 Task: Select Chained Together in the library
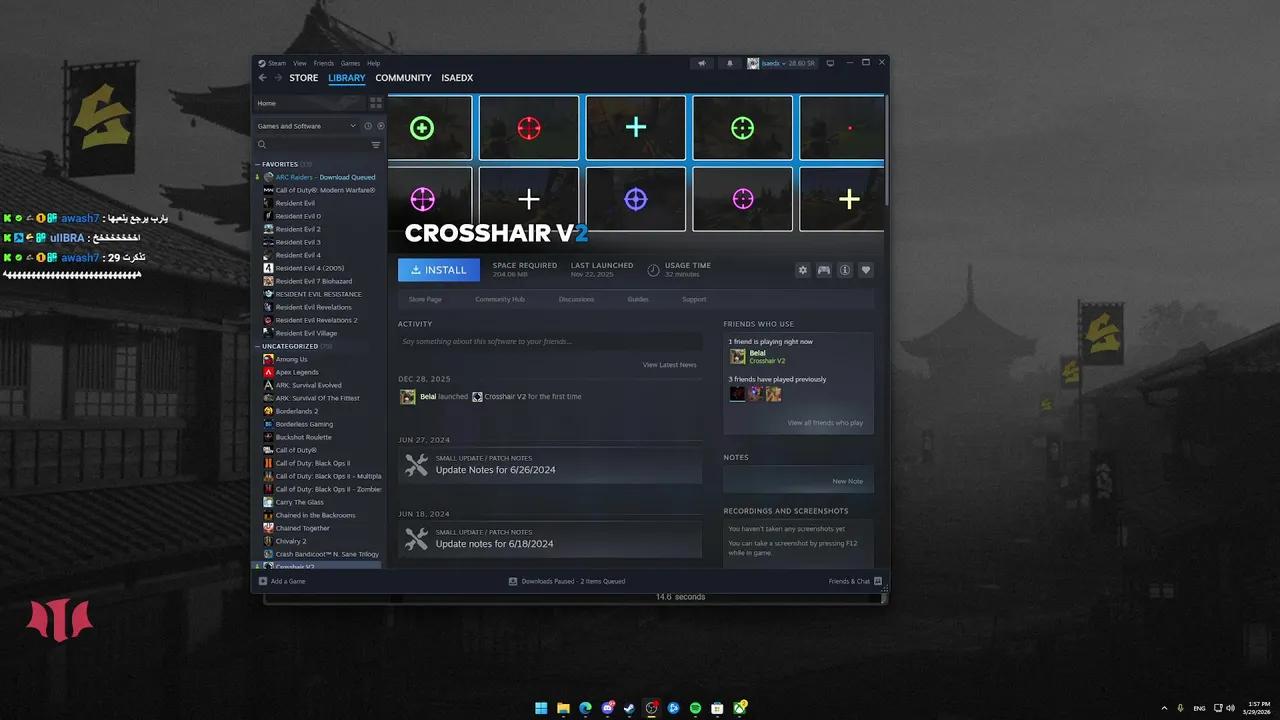[x=319, y=528]
